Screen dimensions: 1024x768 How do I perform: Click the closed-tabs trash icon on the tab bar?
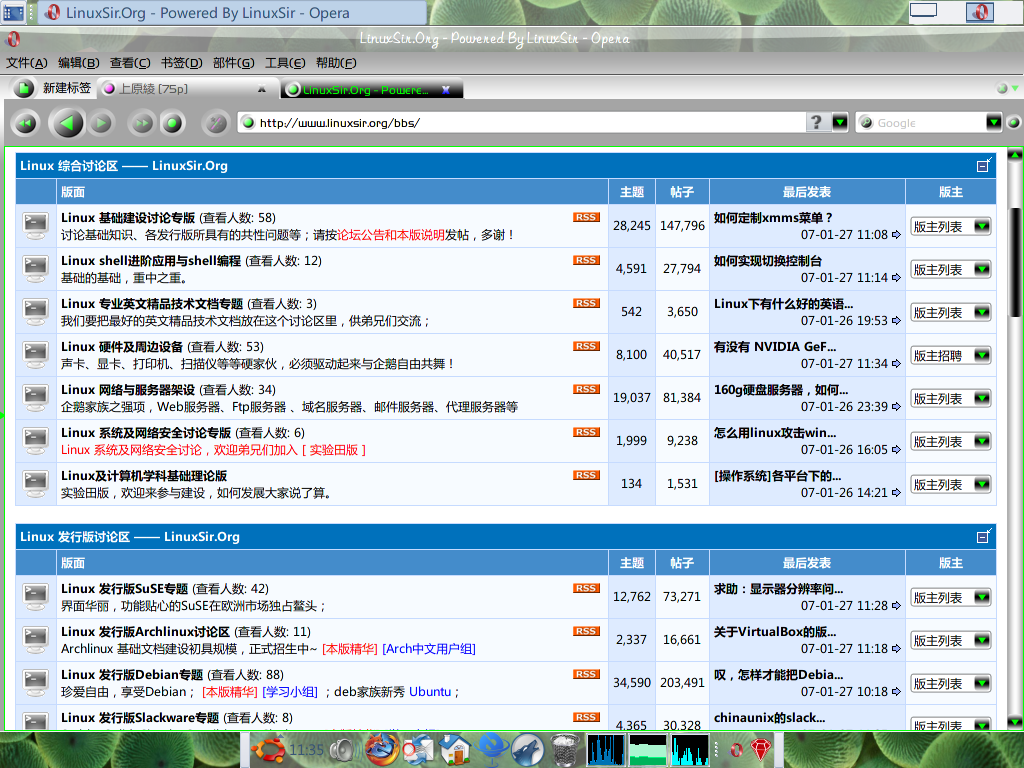click(x=1002, y=88)
